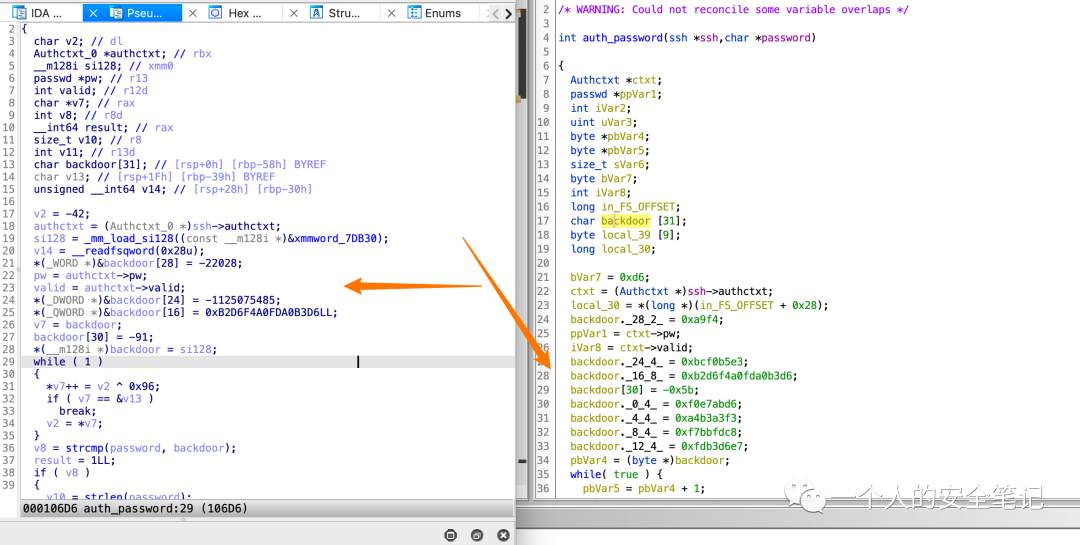
Task: Click 'backdoor[30] = -91;' in IDA
Action: (x=92, y=337)
